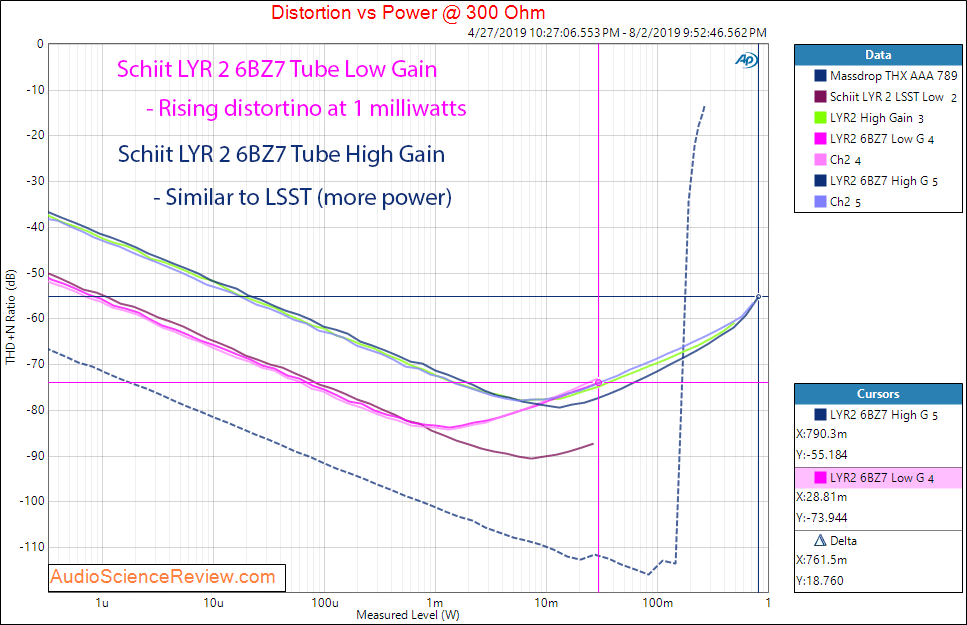Select highlighted LYR2 6BZ7 Low G cursor row
The image size is (967, 625).
tap(878, 478)
